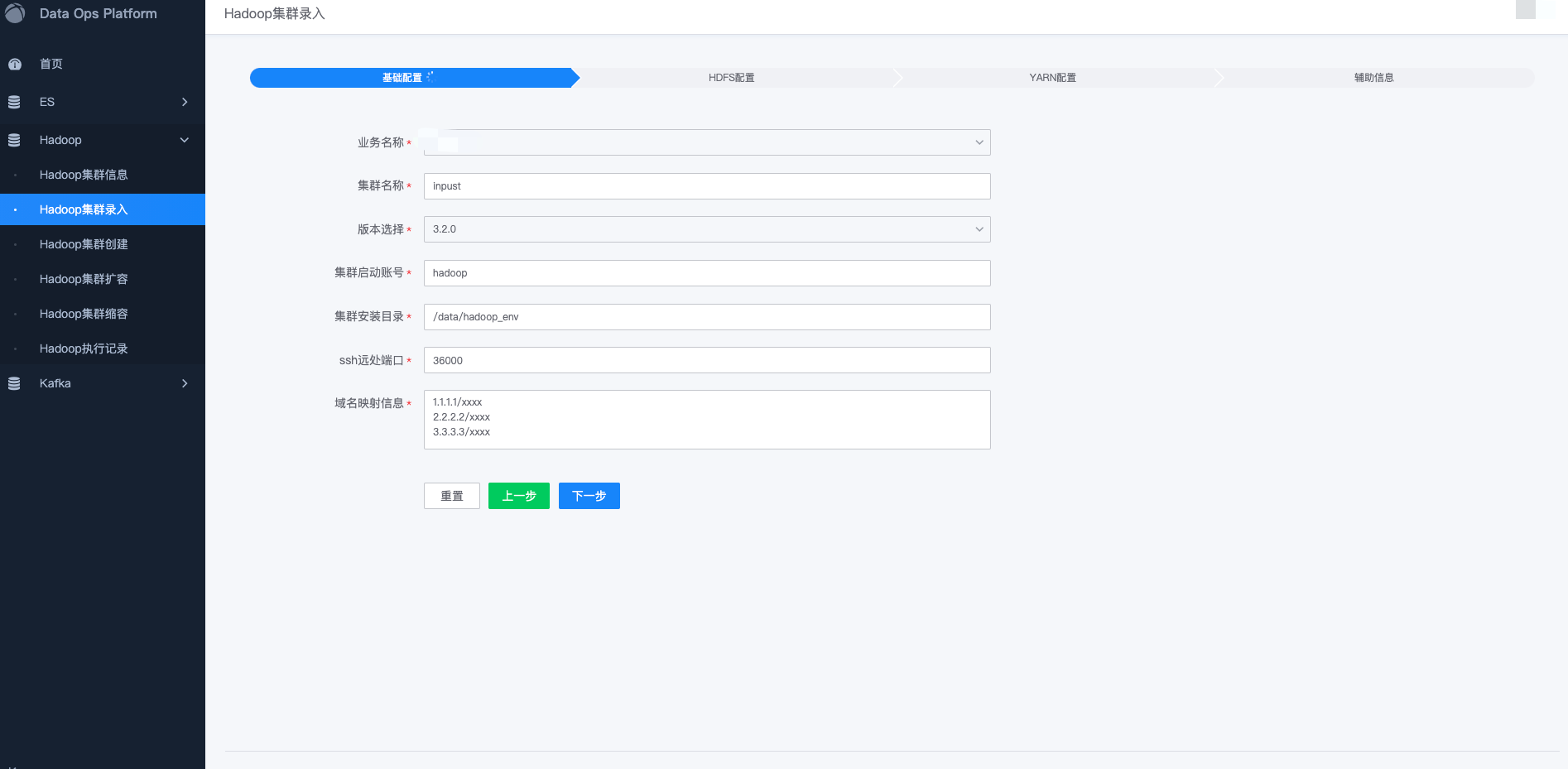The width and height of the screenshot is (1568, 769).
Task: Open the 版本选择 dropdown showing 3.2.0
Action: pyautogui.click(x=707, y=229)
